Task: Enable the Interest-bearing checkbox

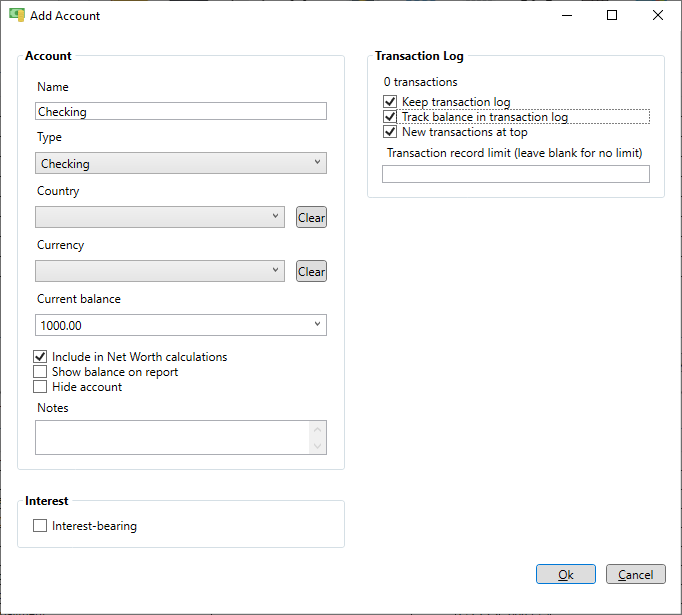Action: [x=40, y=526]
